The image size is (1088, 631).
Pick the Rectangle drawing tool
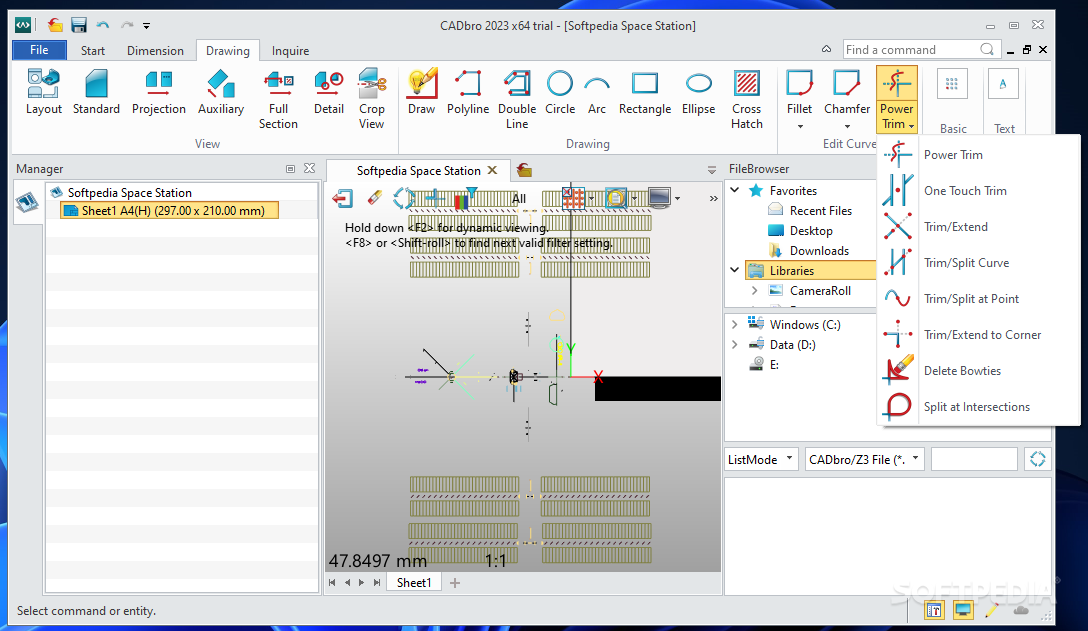click(x=645, y=92)
